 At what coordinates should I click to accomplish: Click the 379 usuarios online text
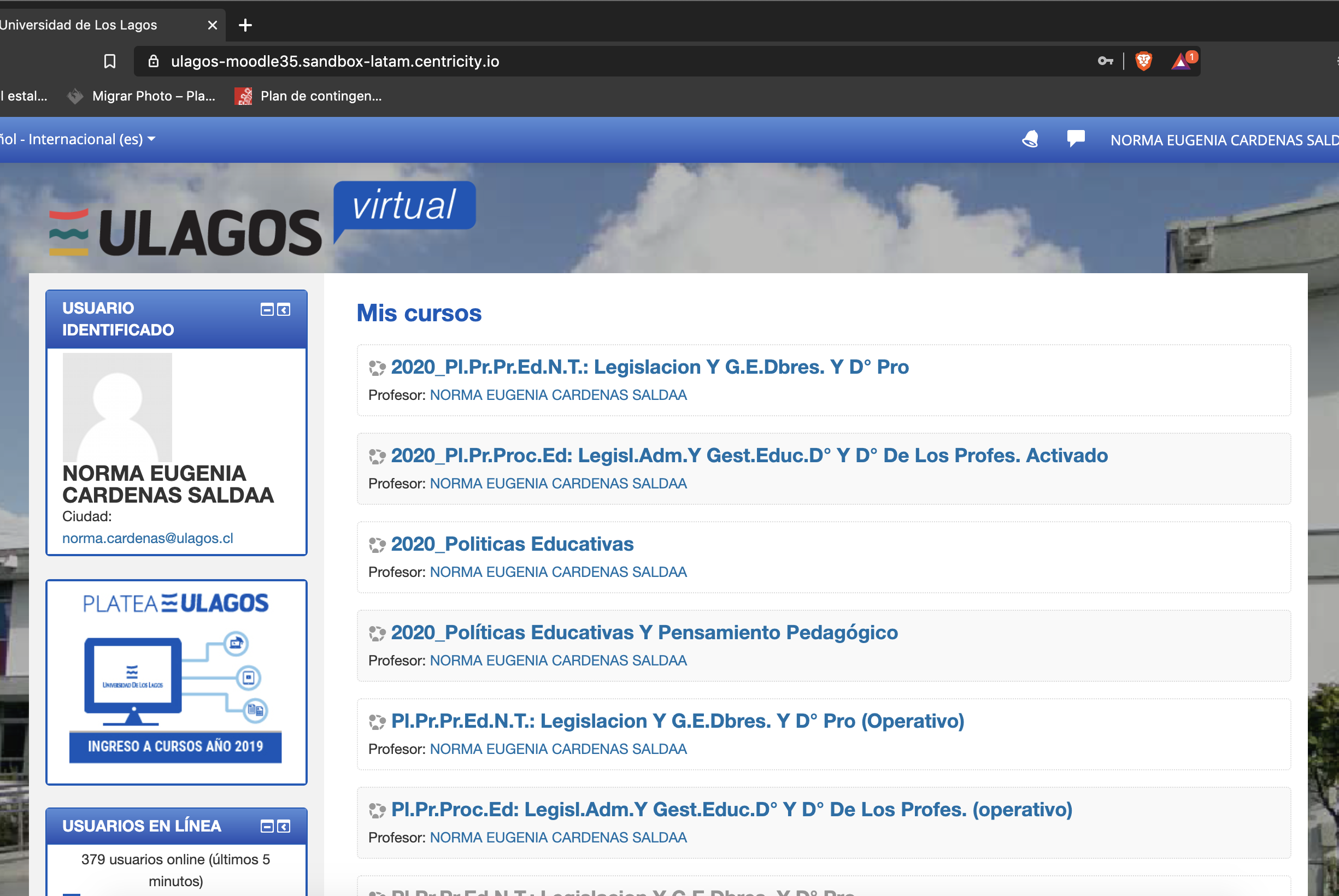175,870
